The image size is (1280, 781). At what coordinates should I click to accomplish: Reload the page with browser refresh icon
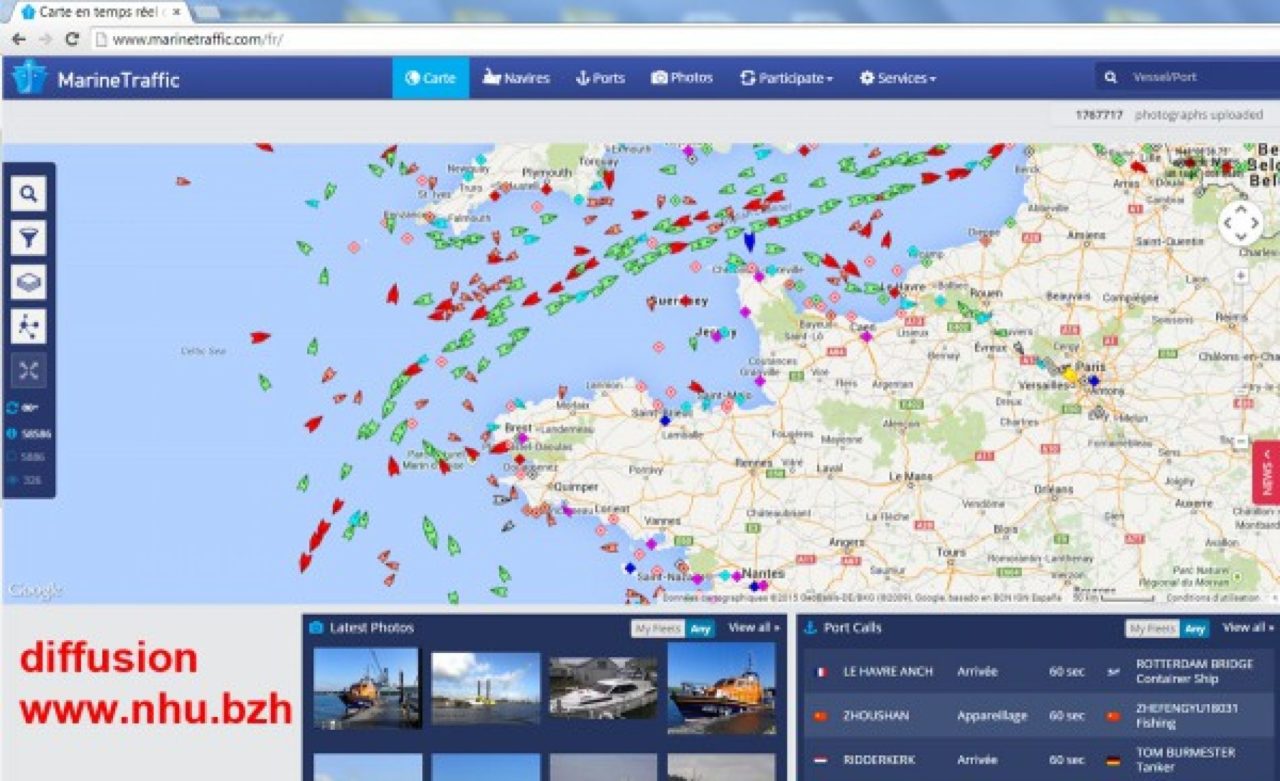click(72, 39)
